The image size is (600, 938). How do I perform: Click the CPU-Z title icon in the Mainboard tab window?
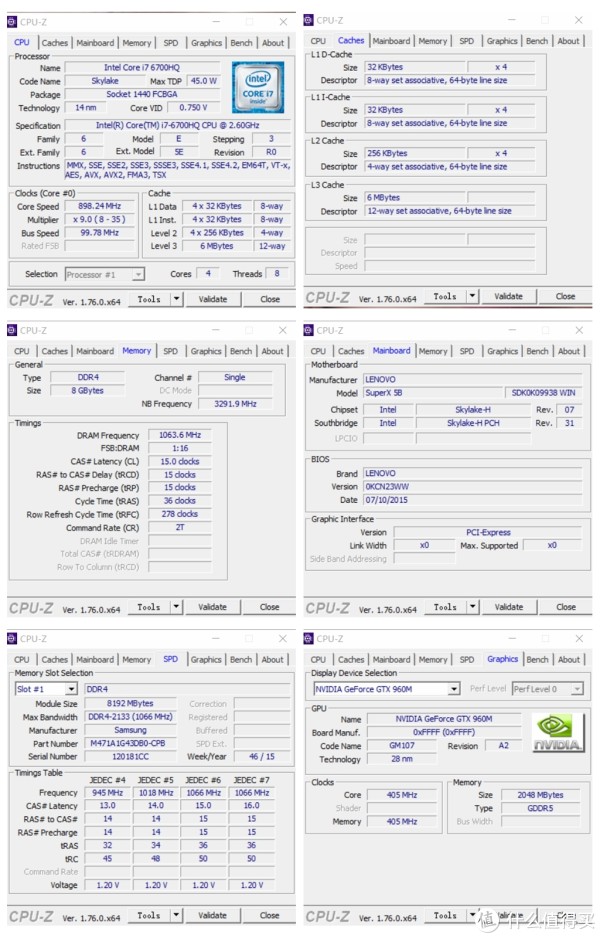(x=309, y=330)
